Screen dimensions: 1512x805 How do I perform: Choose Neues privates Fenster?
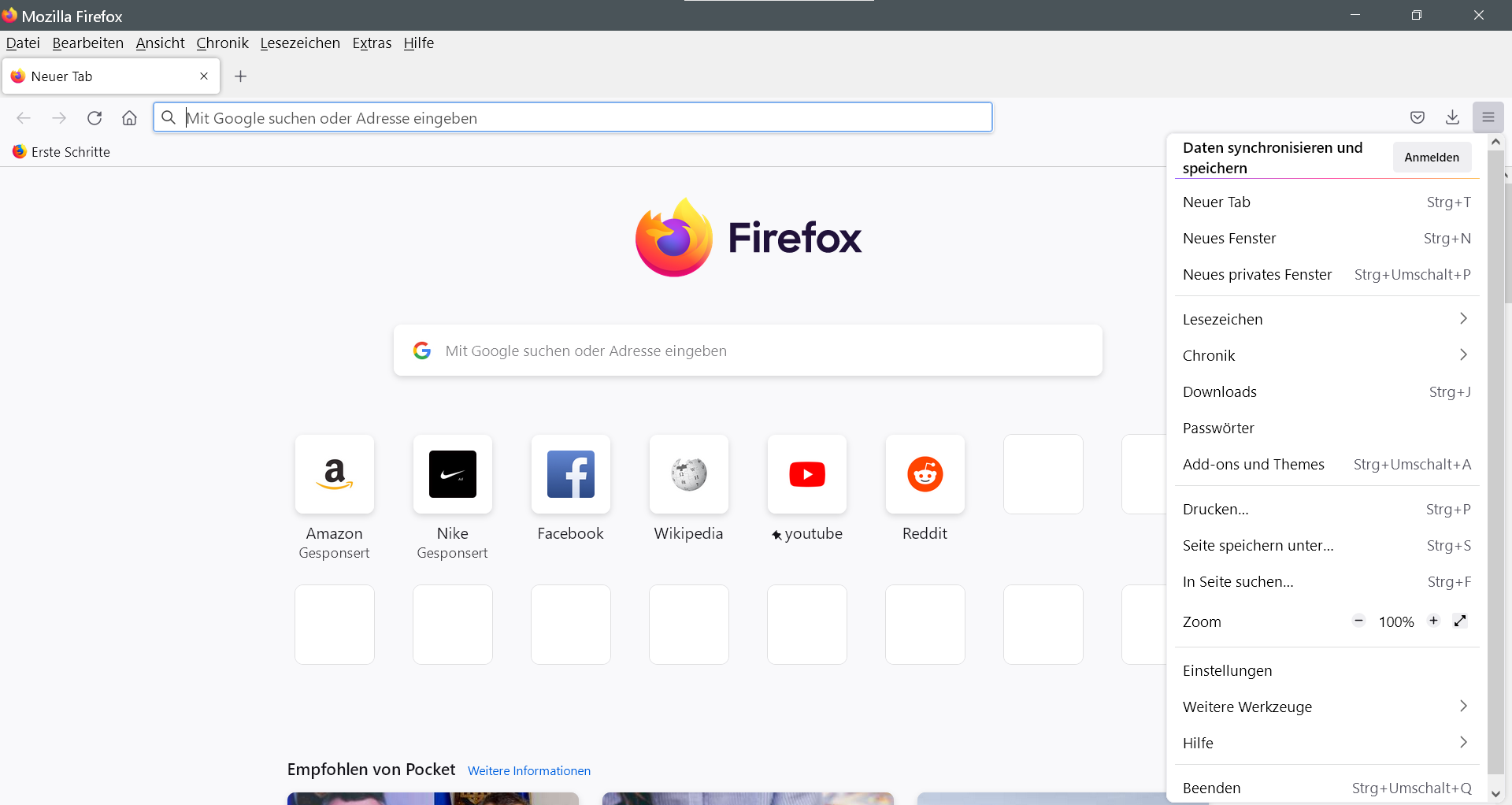pyautogui.click(x=1327, y=275)
